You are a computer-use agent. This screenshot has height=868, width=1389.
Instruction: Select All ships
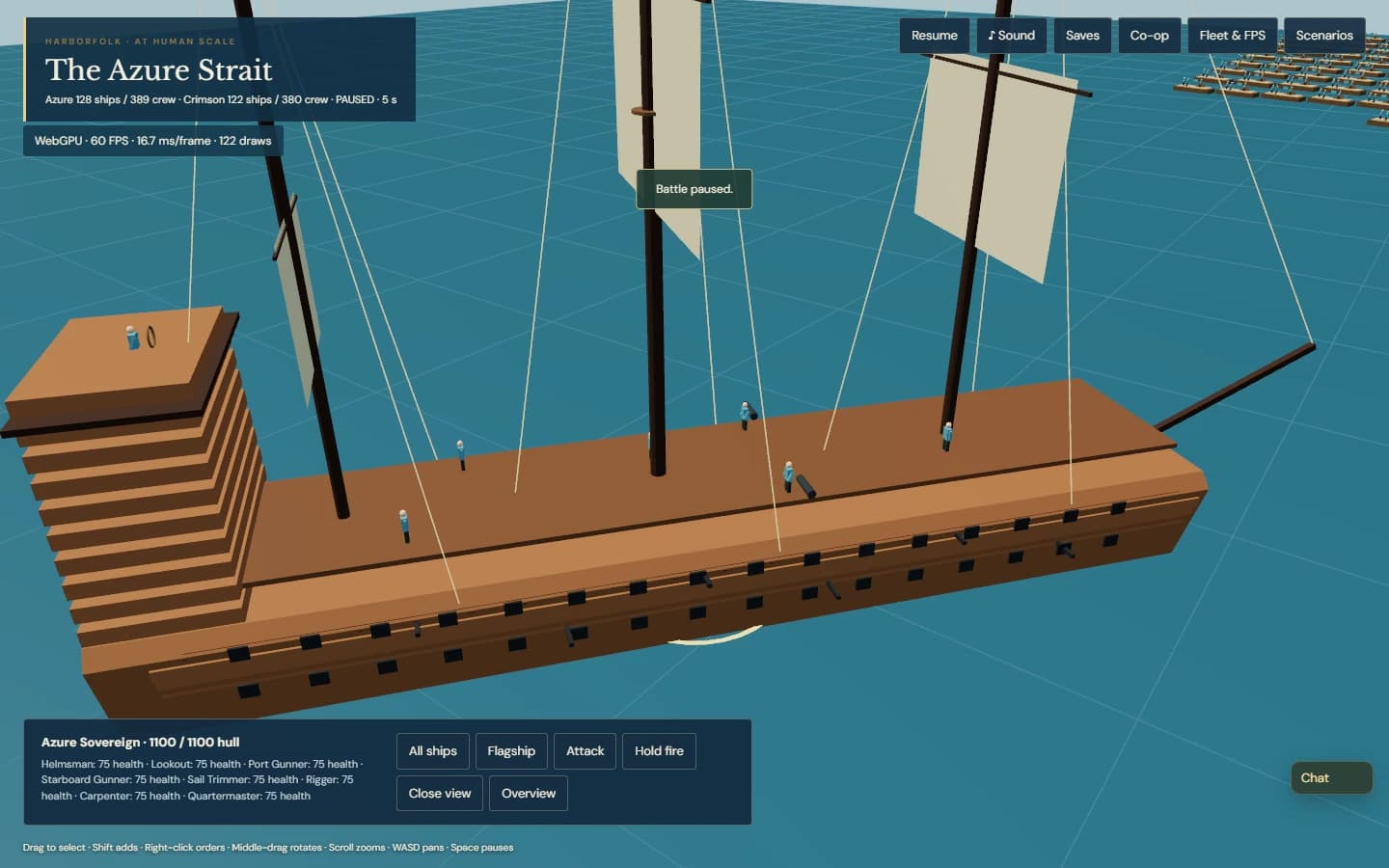[432, 751]
